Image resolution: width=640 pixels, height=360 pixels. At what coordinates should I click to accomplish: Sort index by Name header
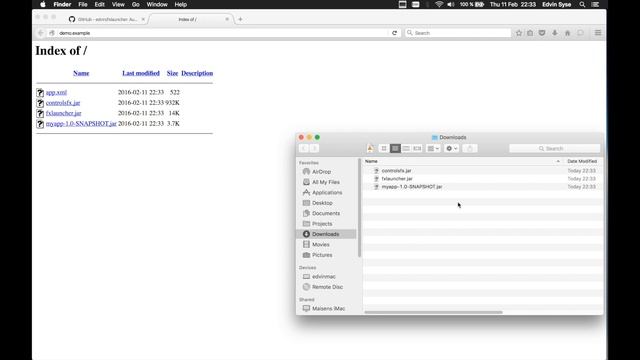81,73
